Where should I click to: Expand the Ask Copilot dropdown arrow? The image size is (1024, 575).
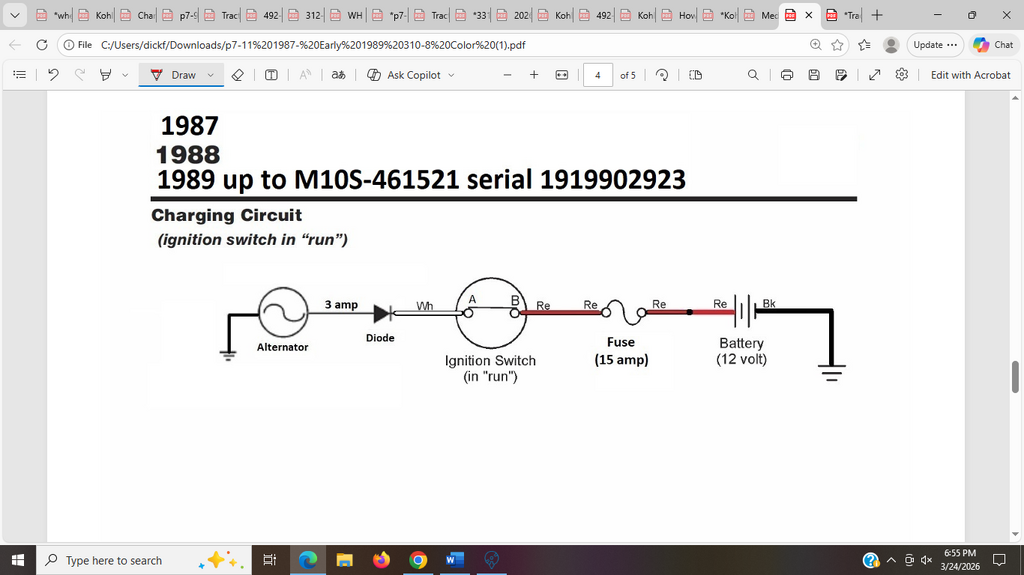[x=451, y=75]
